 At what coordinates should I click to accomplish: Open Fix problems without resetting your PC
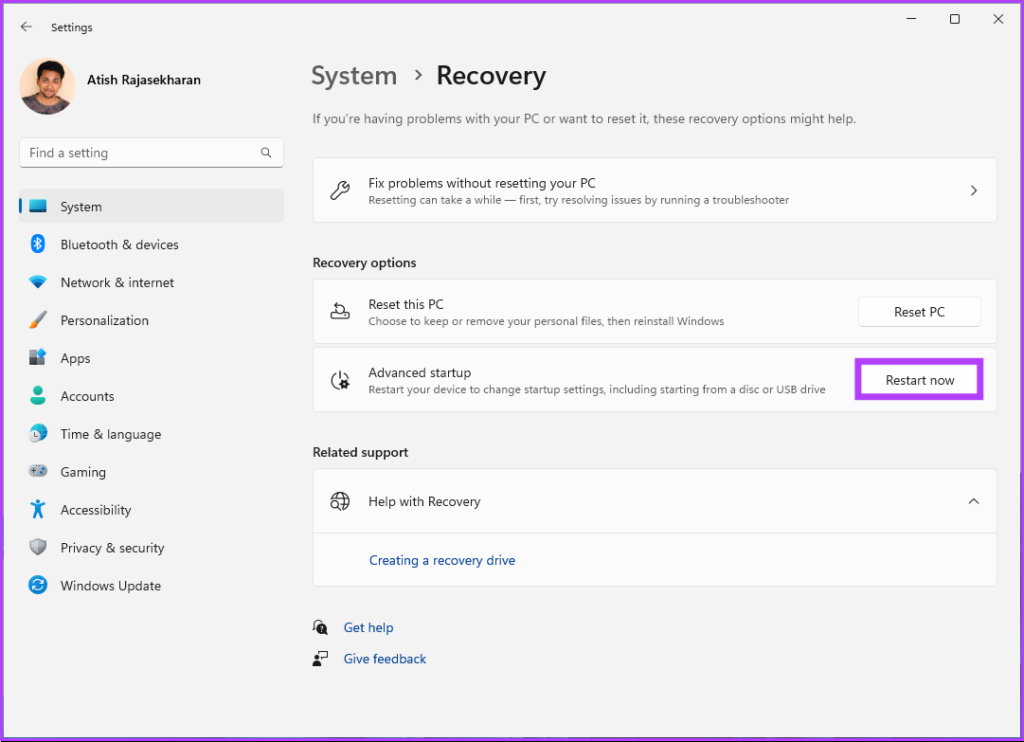click(x=654, y=190)
